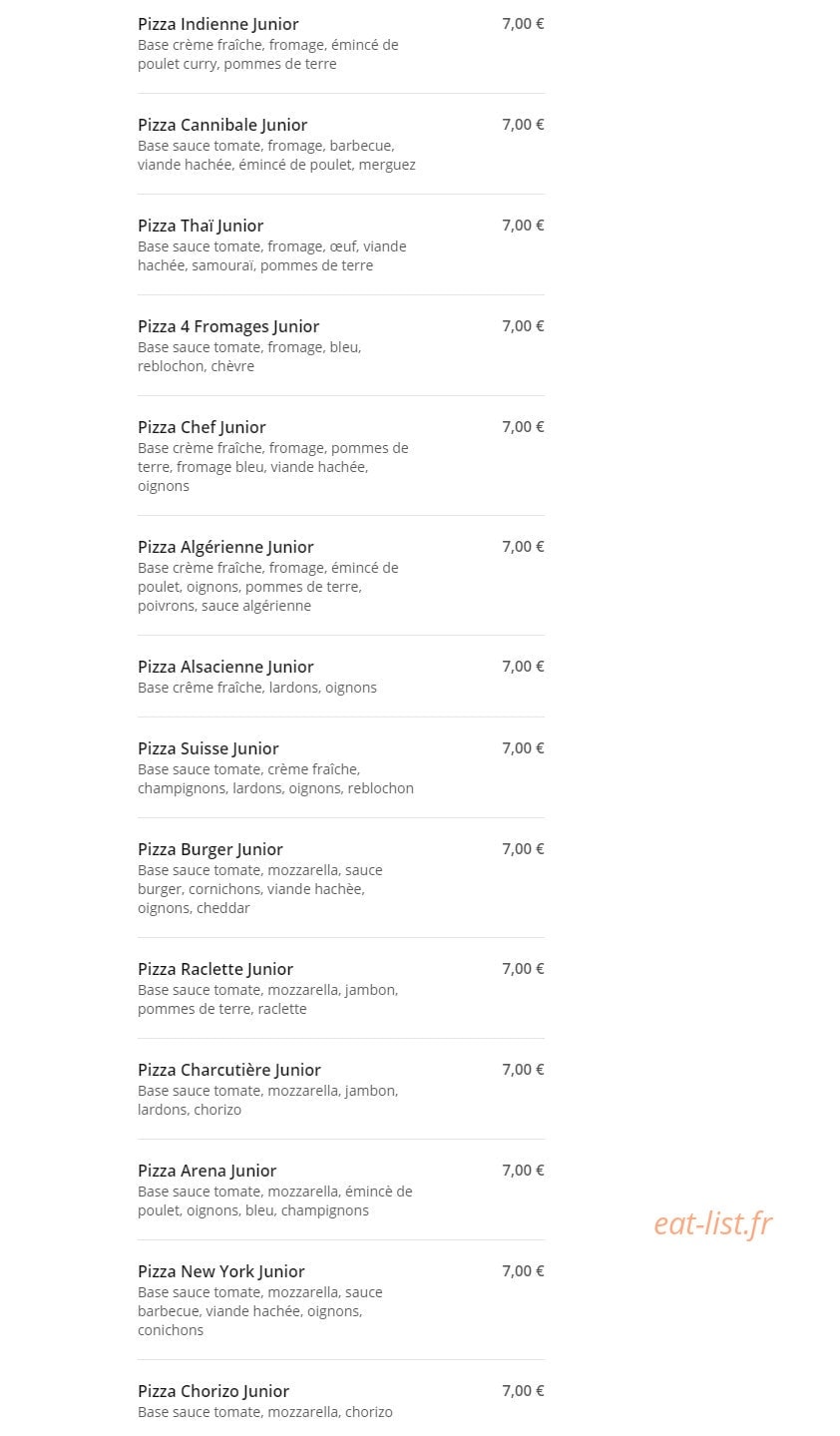Select Pizza 4 Fromages Junior
The width and height of the screenshot is (840, 1436).
click(228, 326)
